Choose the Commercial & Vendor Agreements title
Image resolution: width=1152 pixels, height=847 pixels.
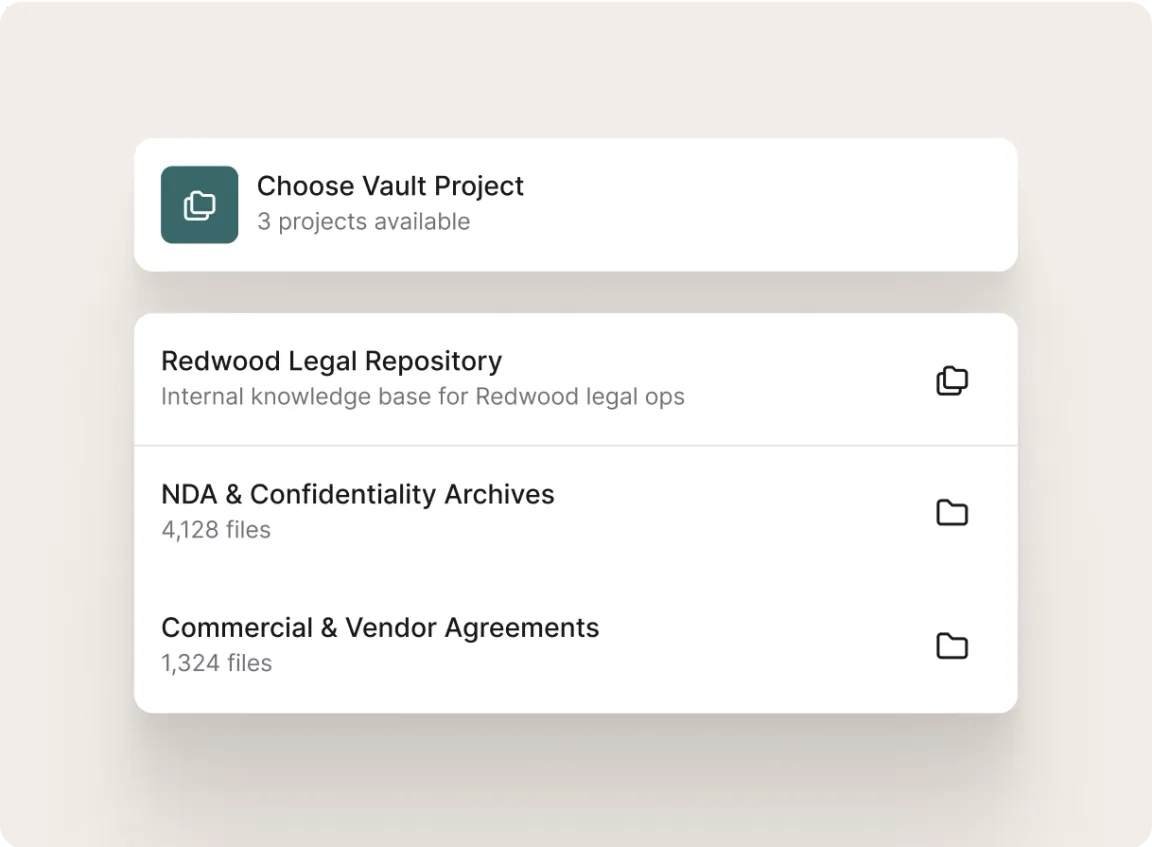[x=380, y=627]
